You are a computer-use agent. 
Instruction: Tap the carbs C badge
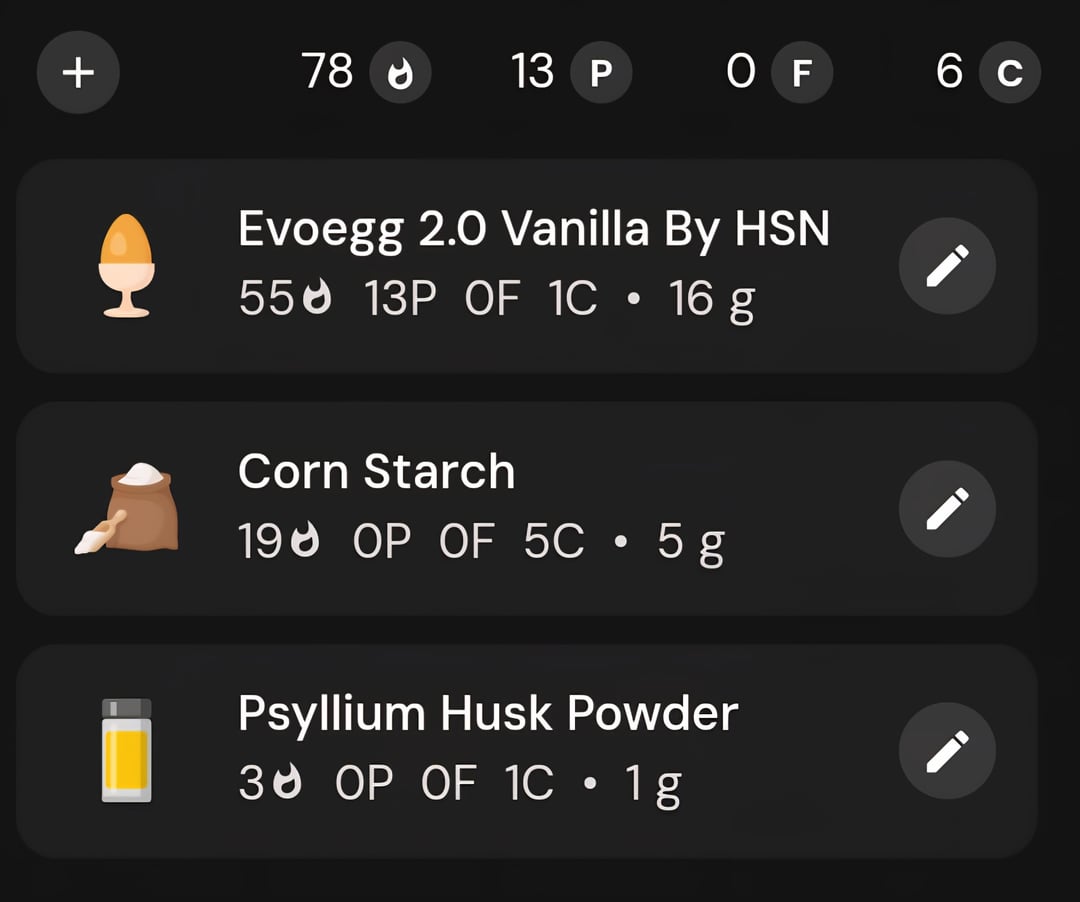click(x=1010, y=74)
